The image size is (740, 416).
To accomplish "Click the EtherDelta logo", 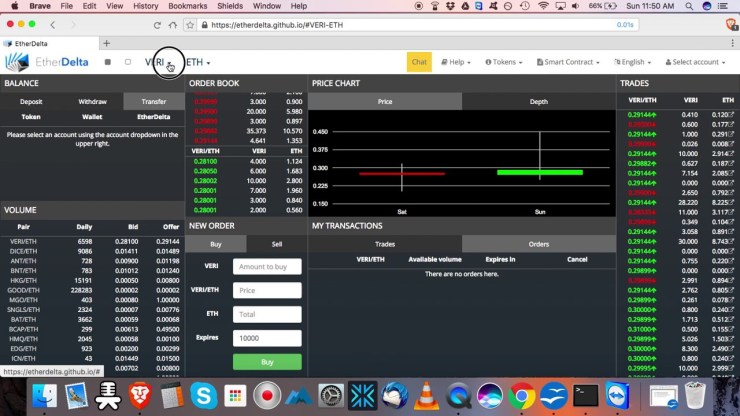I will [37, 62].
